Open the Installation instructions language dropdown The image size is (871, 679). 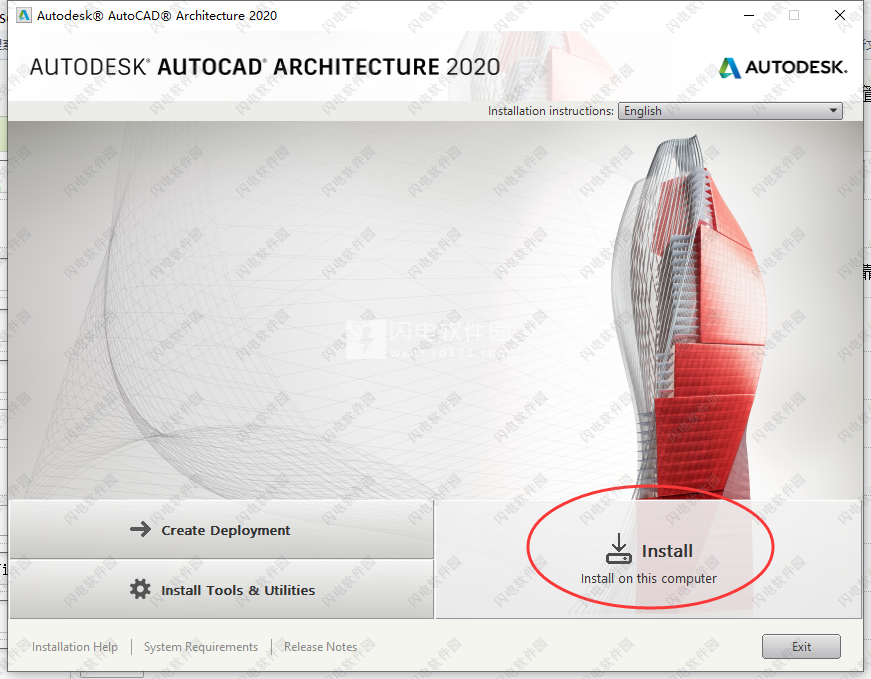[730, 111]
